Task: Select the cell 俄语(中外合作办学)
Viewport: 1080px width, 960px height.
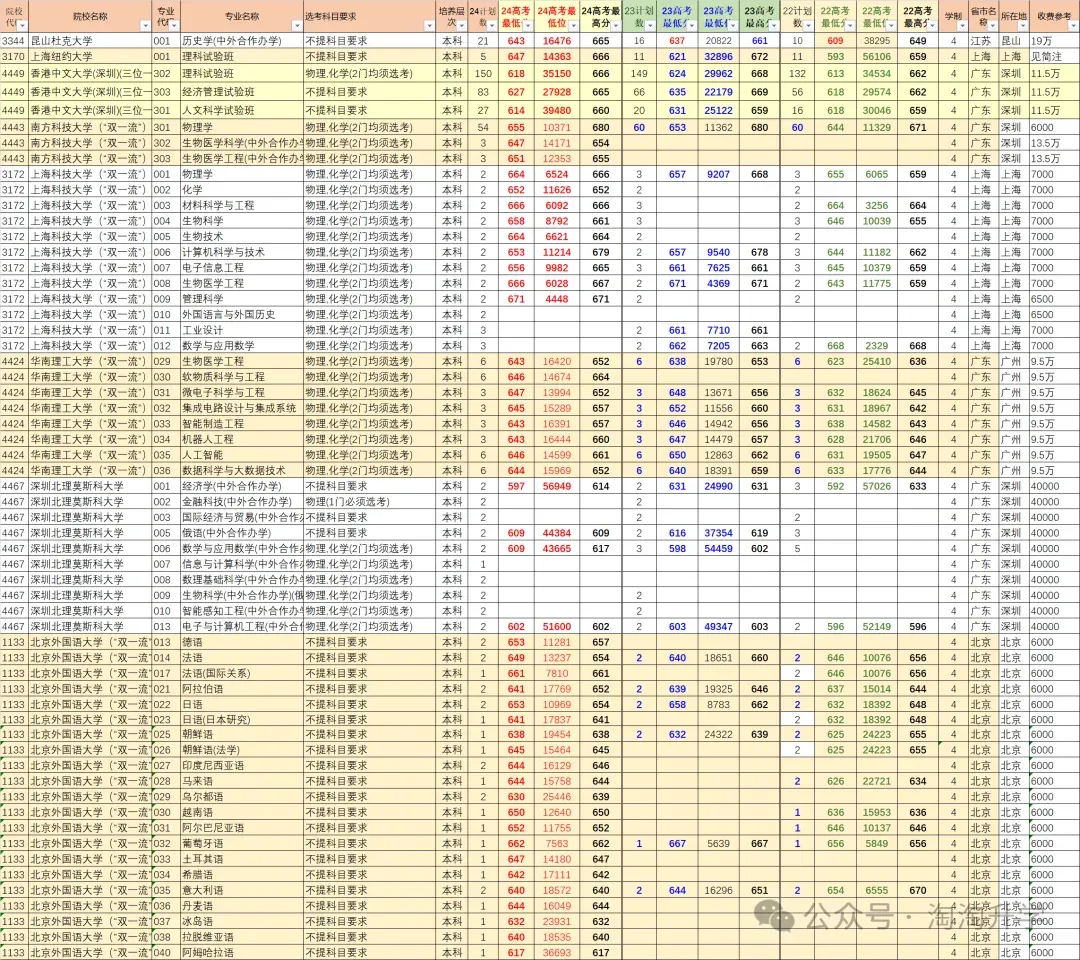Action: 242,533
